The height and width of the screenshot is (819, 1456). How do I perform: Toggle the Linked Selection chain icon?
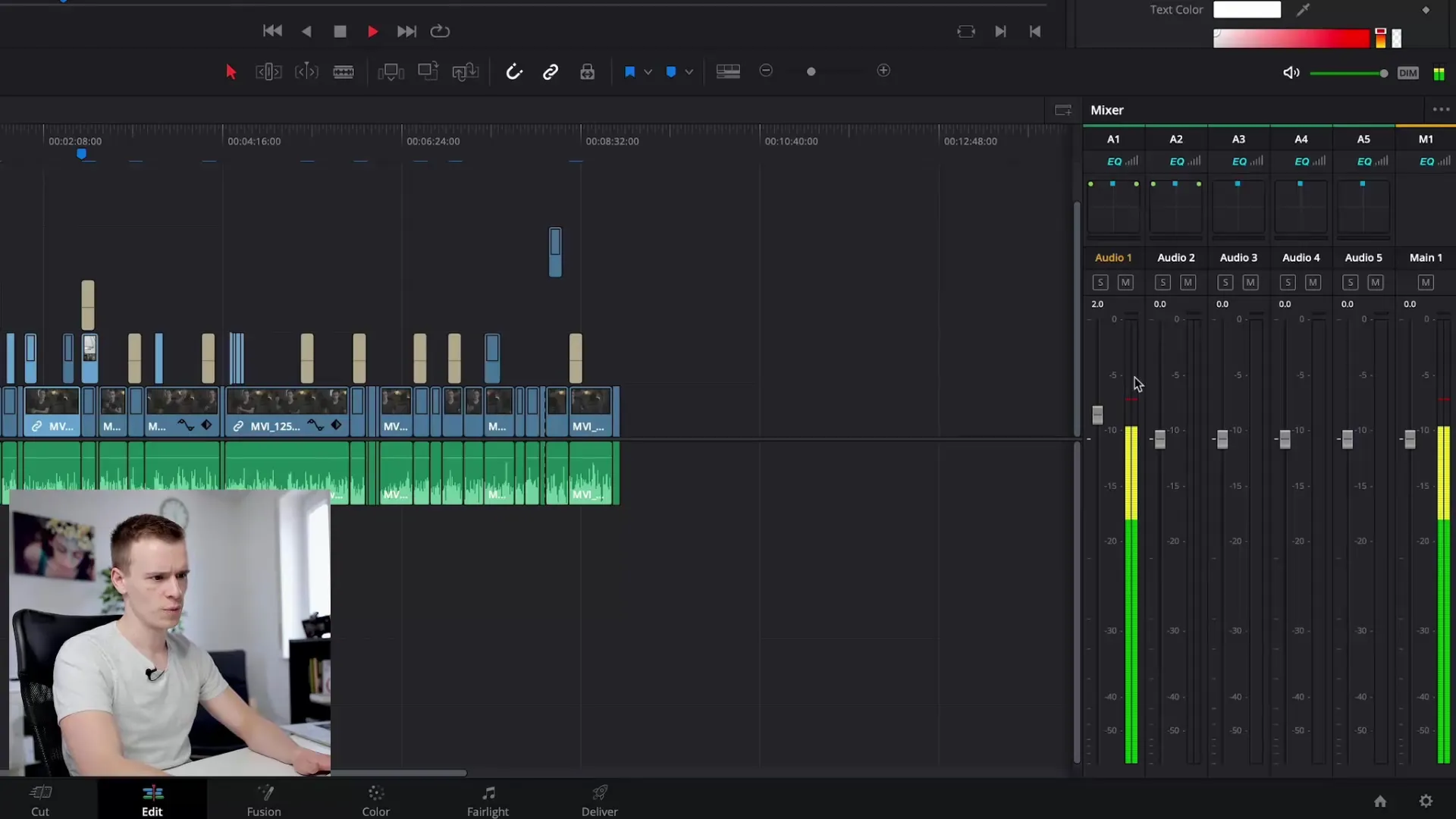pos(551,72)
